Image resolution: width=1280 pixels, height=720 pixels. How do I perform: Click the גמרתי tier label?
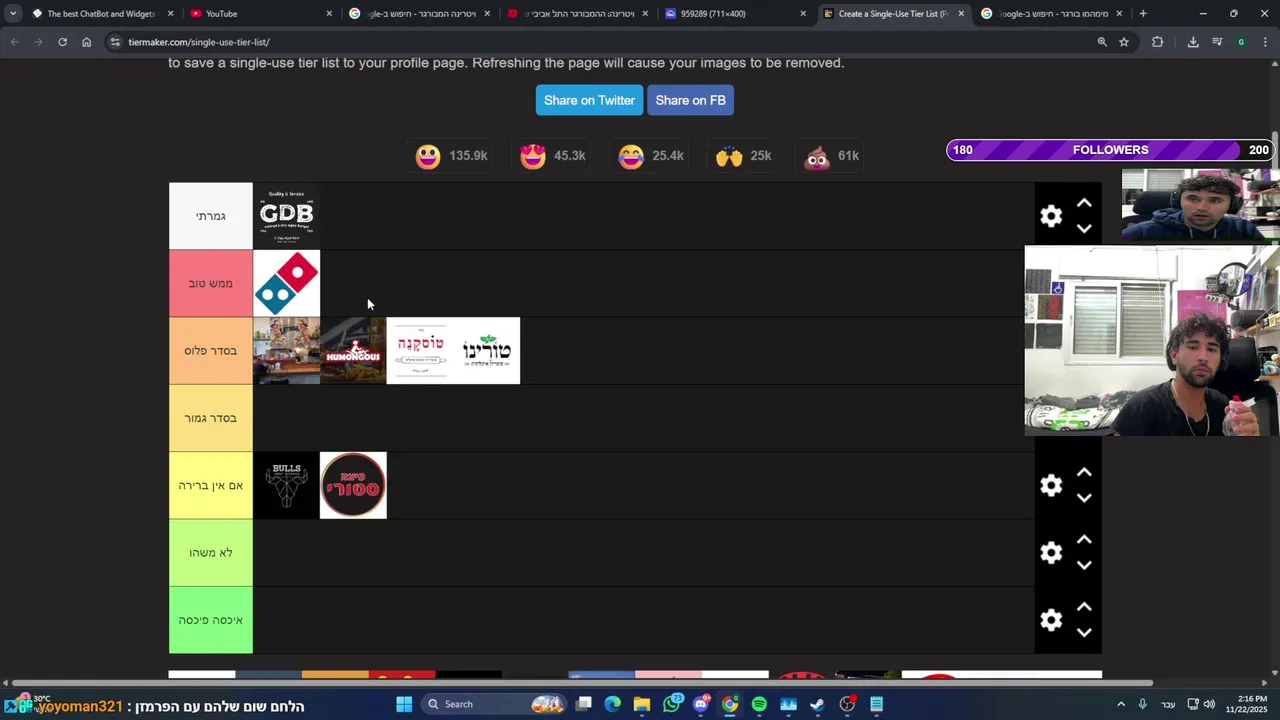(210, 216)
